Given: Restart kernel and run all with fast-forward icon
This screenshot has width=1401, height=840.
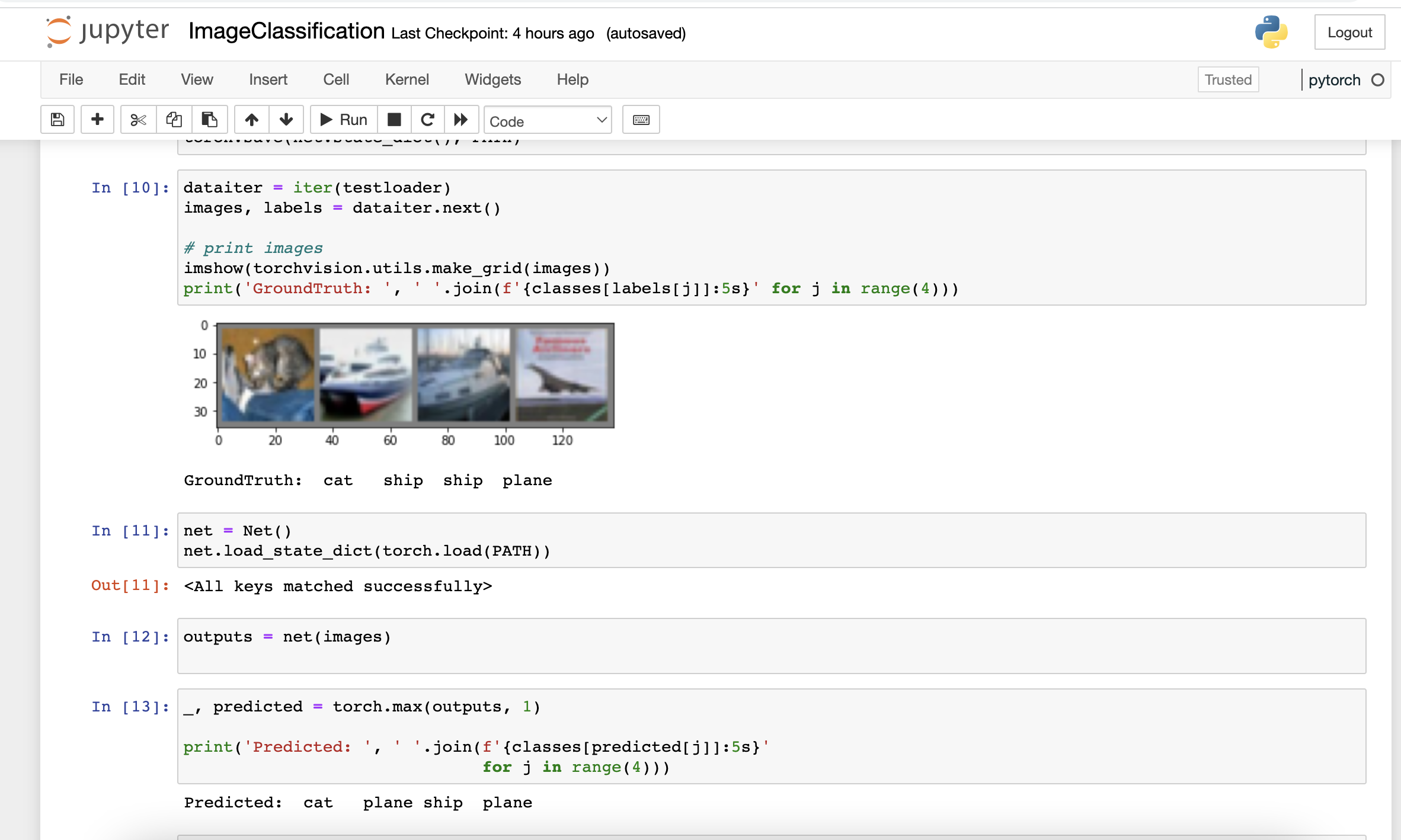Looking at the screenshot, I should pos(460,119).
